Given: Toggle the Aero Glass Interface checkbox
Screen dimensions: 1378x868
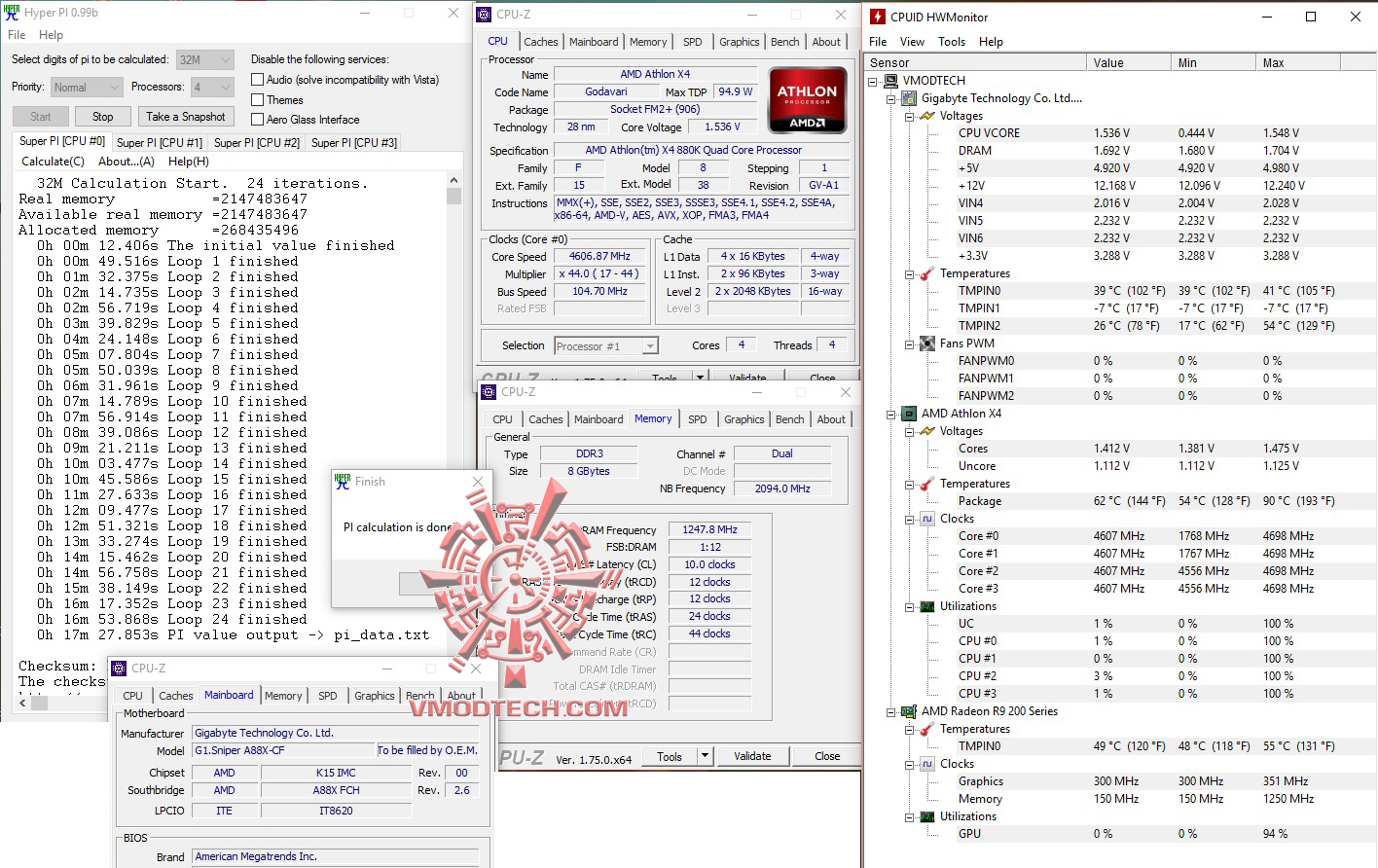Looking at the screenshot, I should pyautogui.click(x=258, y=120).
